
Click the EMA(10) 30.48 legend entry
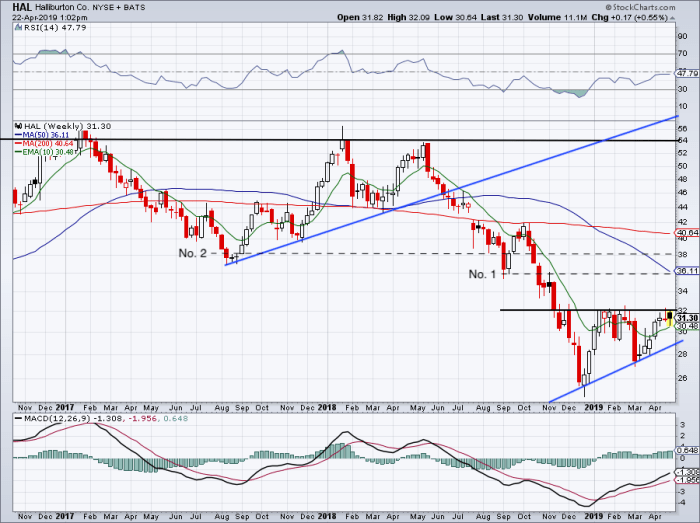coord(46,152)
